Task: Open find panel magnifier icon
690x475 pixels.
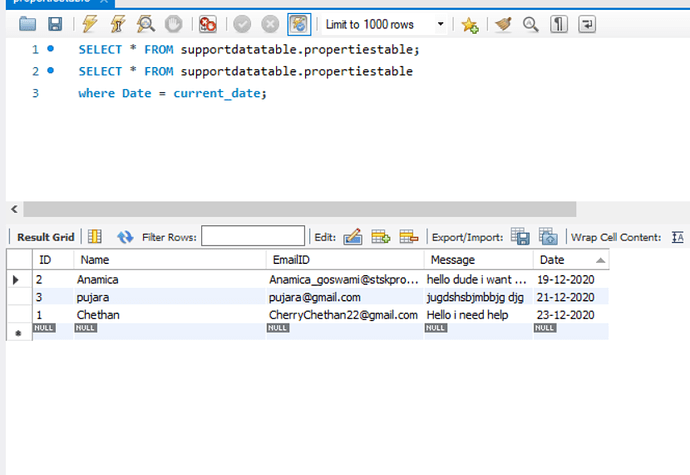Action: point(530,24)
